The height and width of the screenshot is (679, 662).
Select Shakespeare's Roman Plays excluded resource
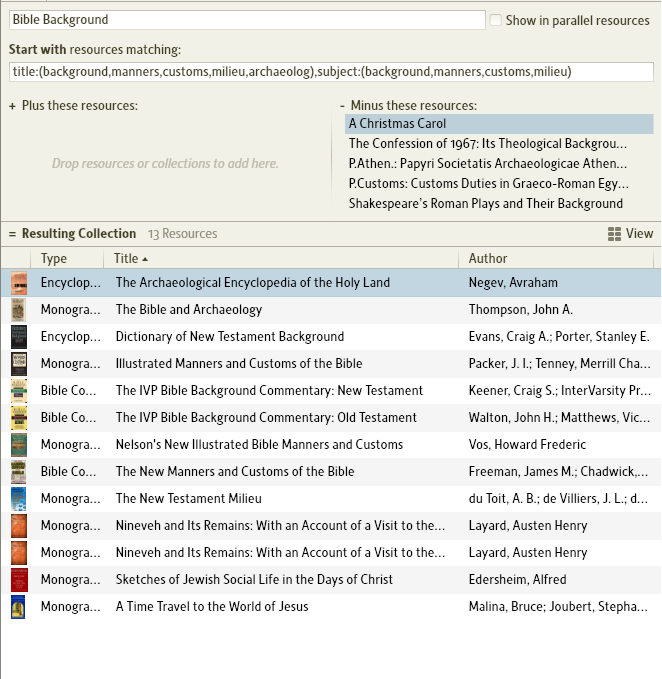pos(486,204)
